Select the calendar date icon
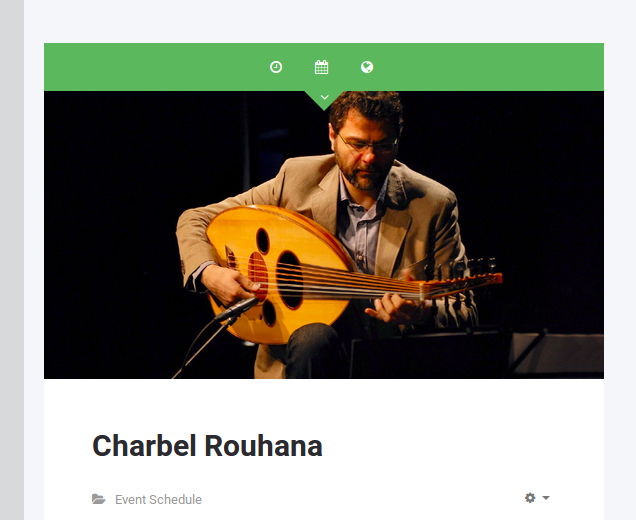The image size is (636, 520). [321, 67]
